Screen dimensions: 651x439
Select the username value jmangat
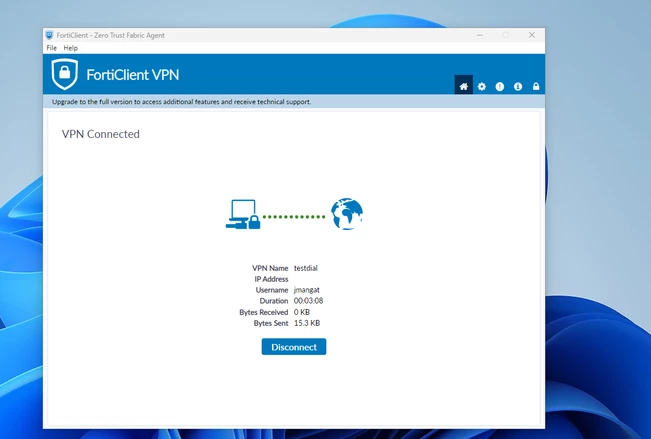307,290
